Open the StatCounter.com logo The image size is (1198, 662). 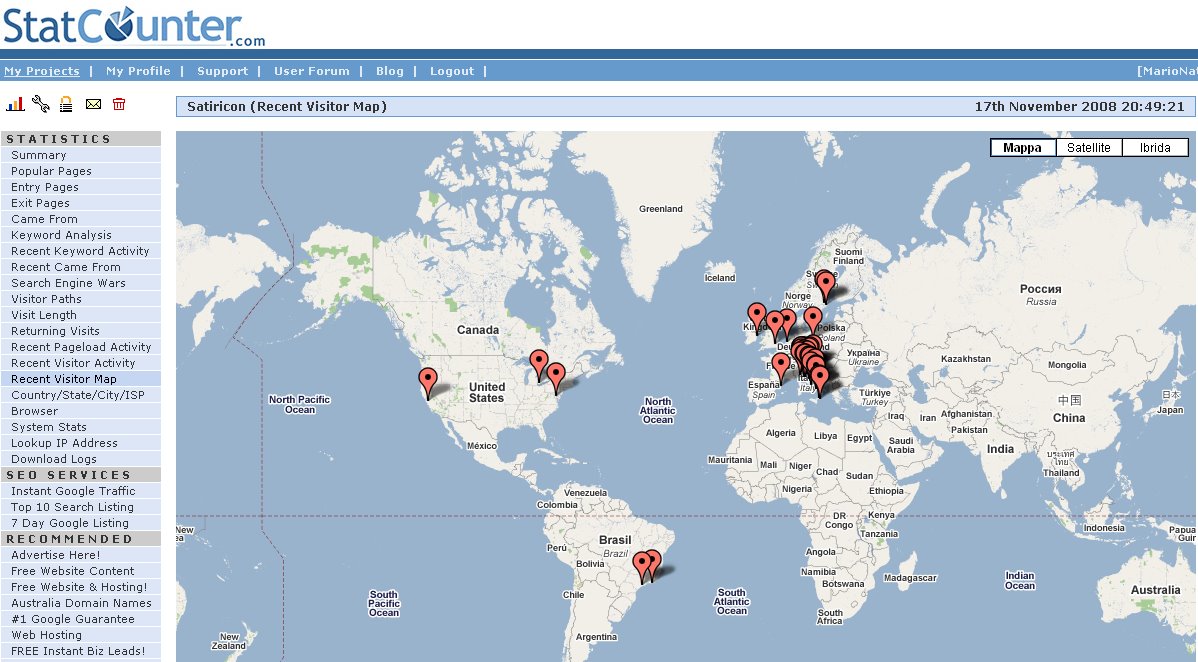click(134, 26)
